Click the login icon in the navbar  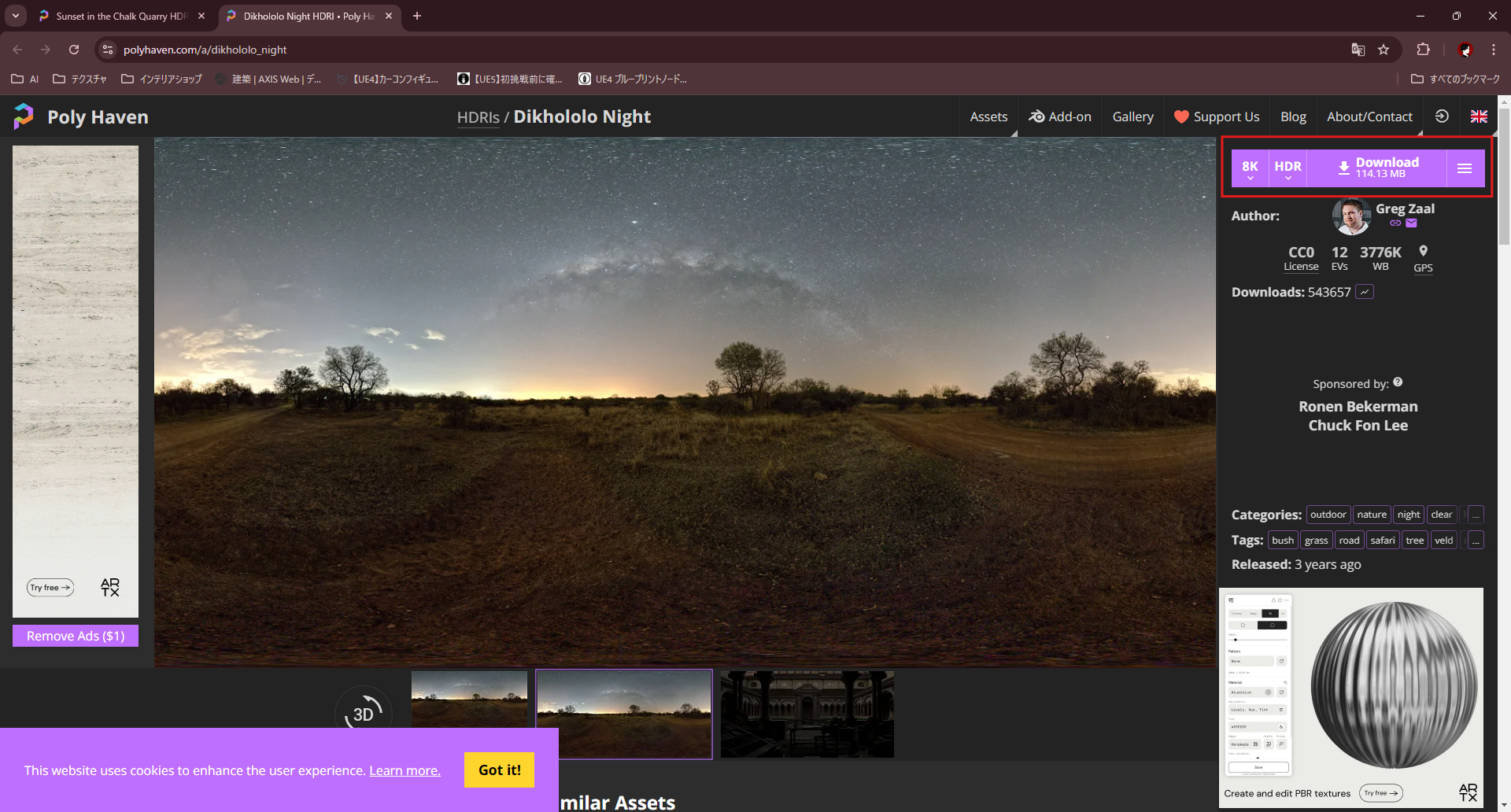pos(1442,116)
